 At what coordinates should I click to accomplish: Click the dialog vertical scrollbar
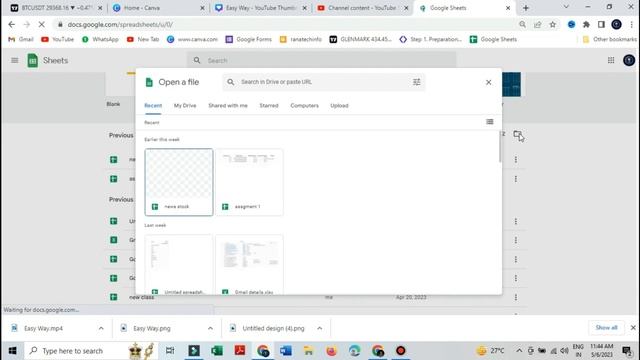500,147
